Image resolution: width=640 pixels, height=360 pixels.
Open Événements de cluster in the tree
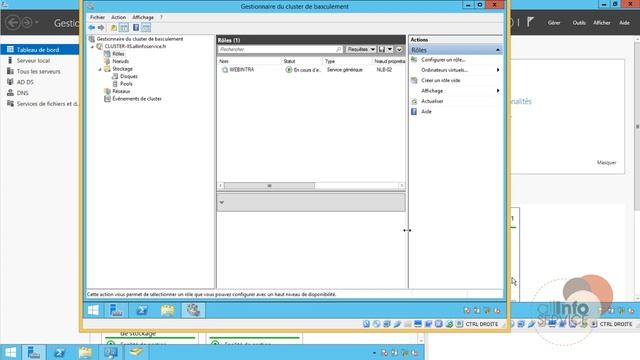point(137,98)
